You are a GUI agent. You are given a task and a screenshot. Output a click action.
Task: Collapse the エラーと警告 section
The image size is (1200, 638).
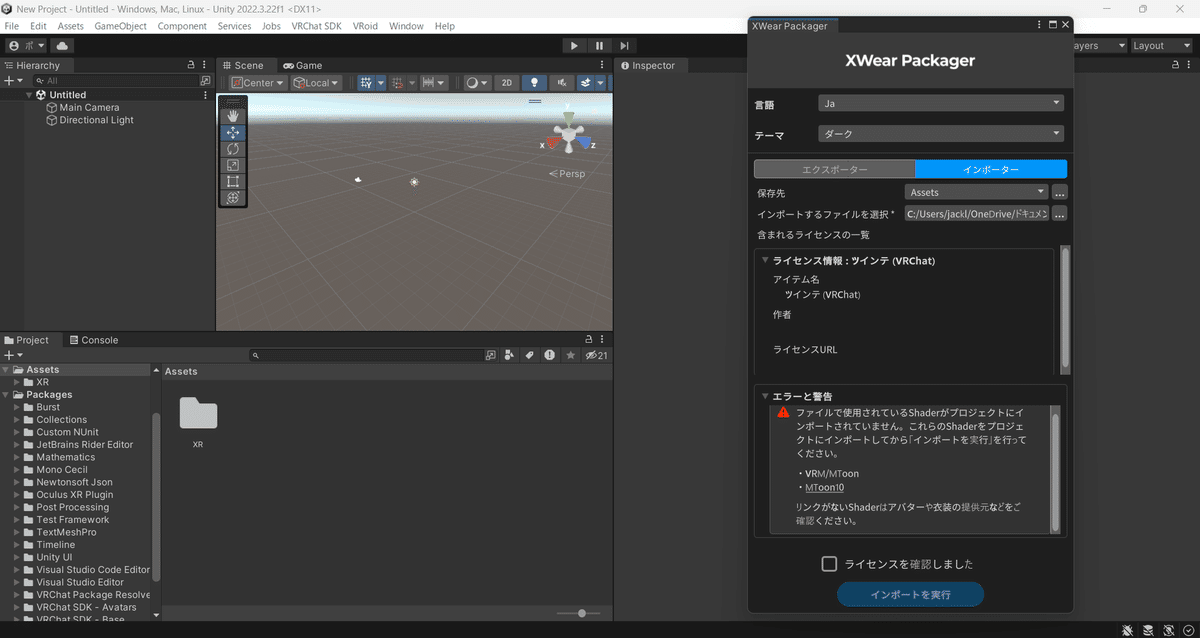click(x=764, y=397)
